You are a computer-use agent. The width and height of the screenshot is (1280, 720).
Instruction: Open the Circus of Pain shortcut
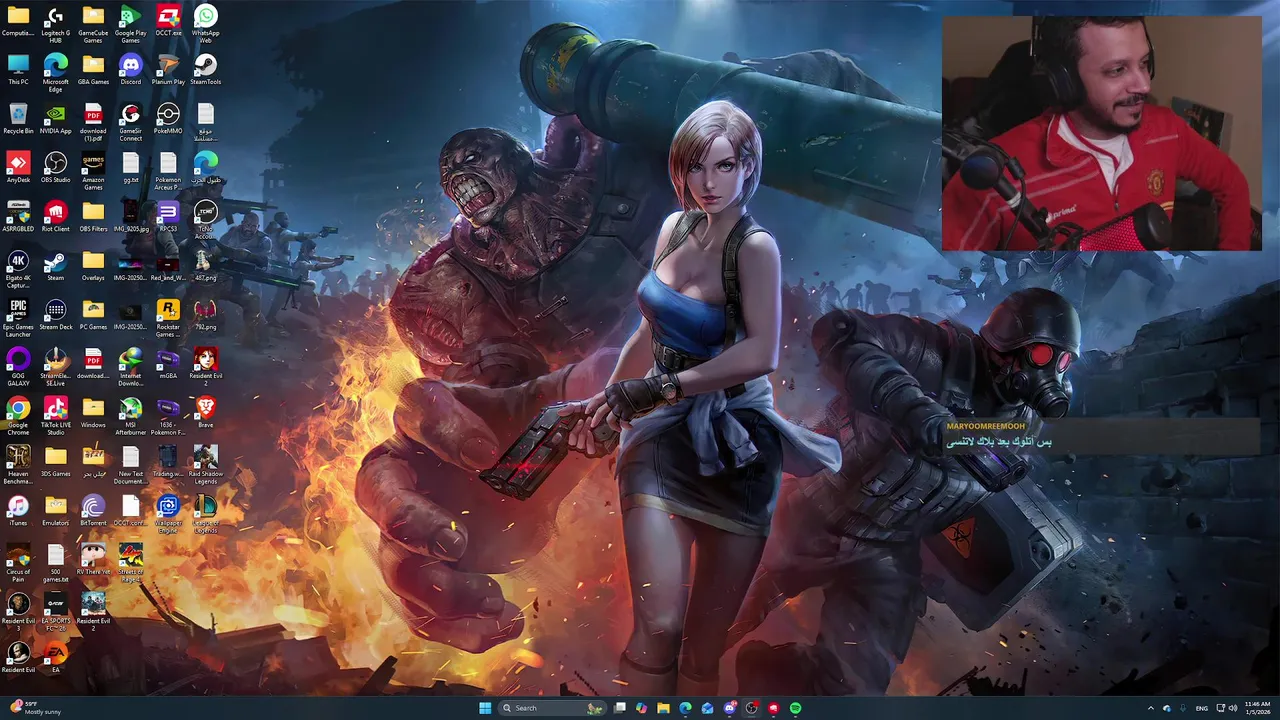(18, 562)
